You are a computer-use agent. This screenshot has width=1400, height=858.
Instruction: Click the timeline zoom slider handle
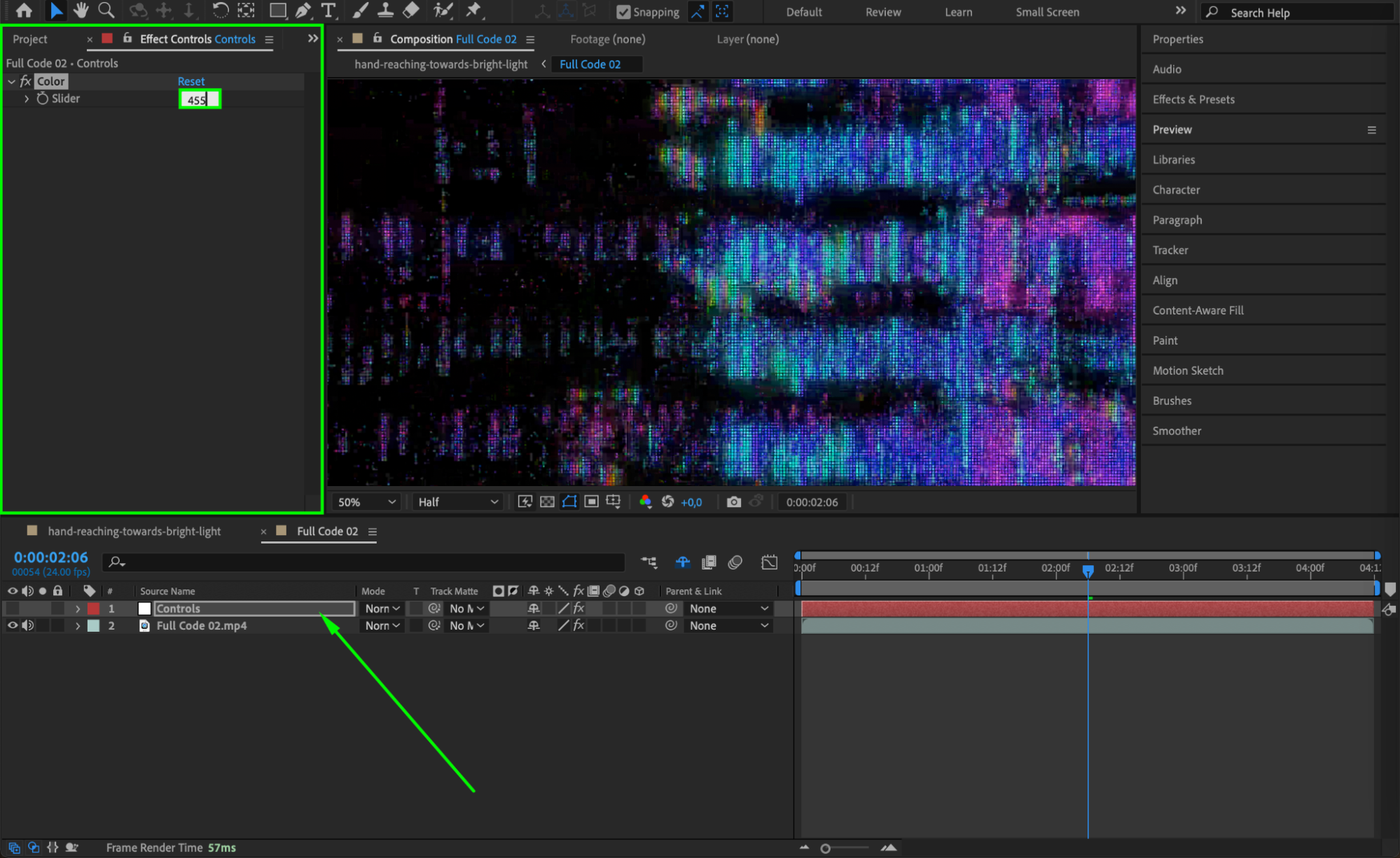coord(826,848)
